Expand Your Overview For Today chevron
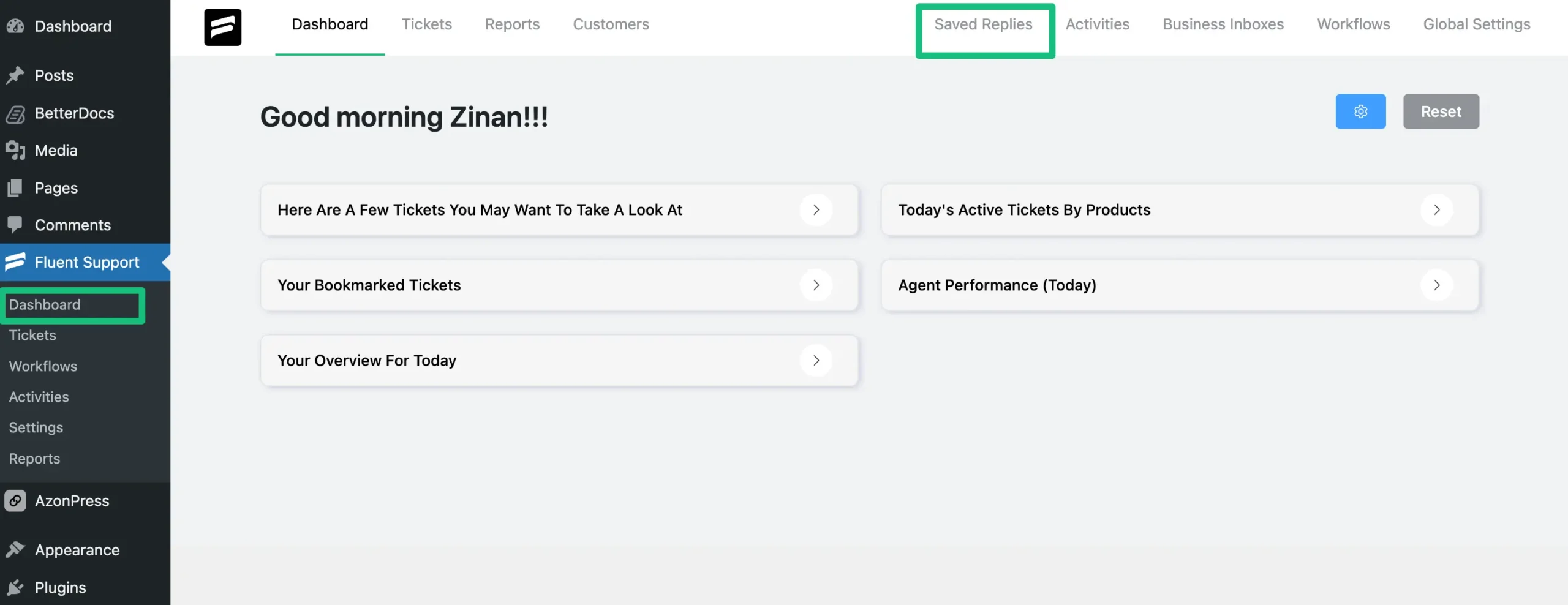This screenshot has width=1568, height=605. click(x=816, y=361)
